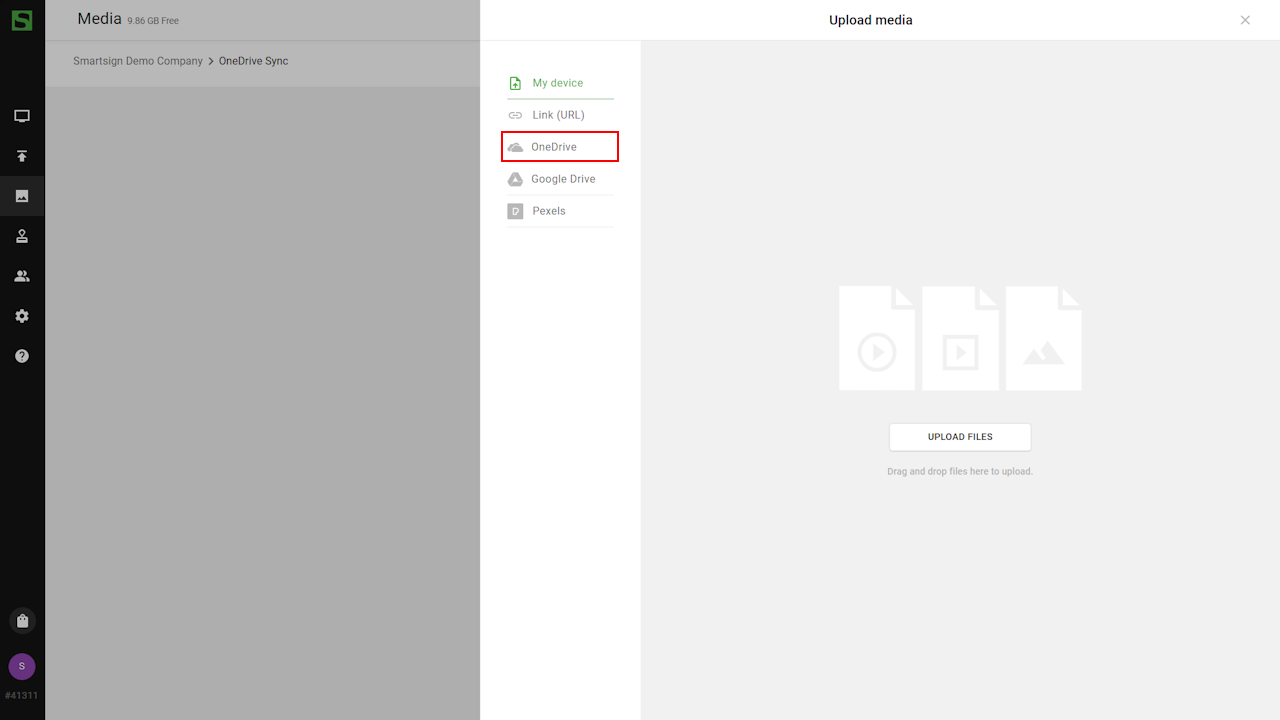1280x720 pixels.
Task: Click the Smartsign logo icon
Action: (x=22, y=20)
